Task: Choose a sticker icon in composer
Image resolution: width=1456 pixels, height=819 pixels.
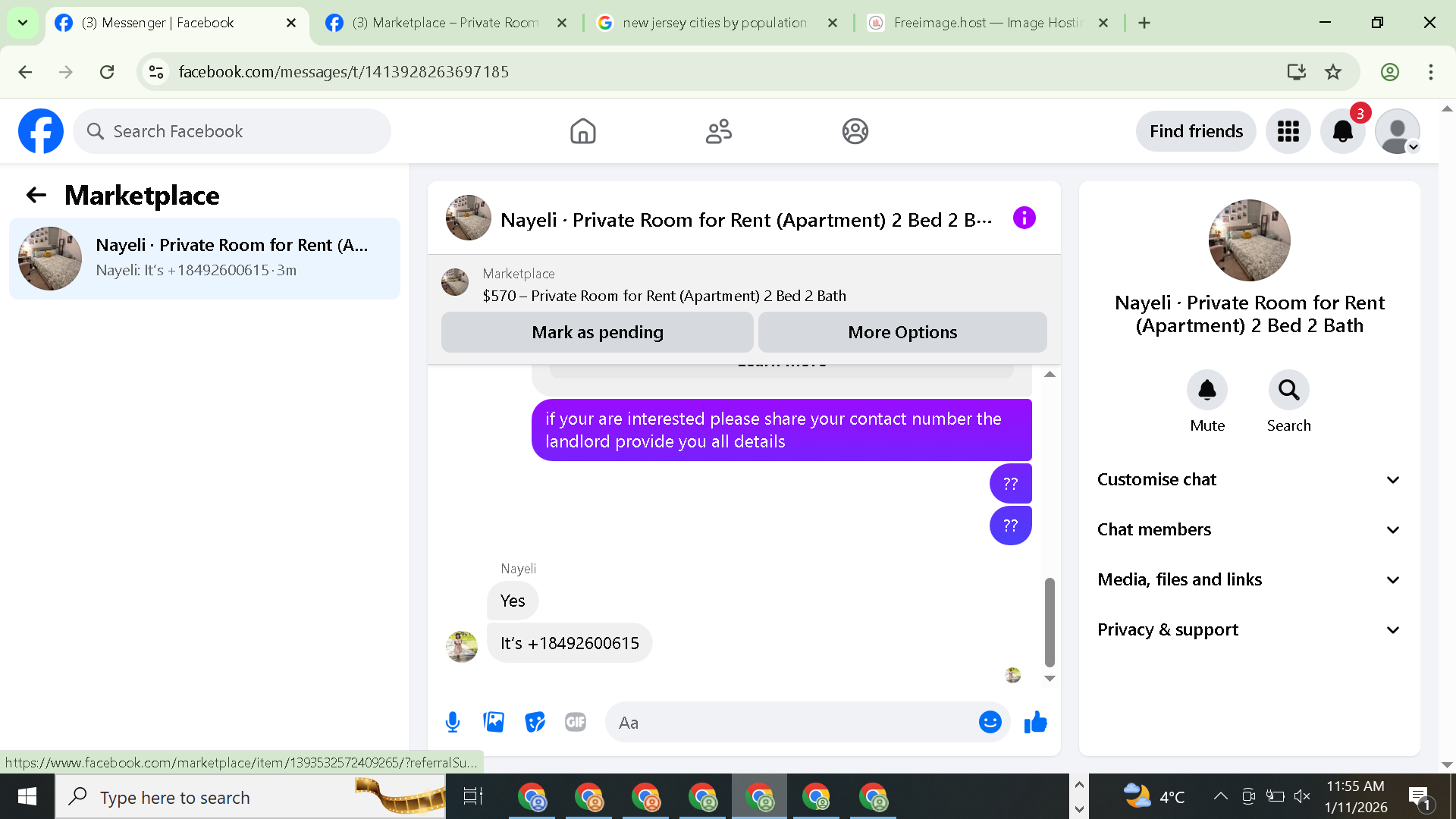Action: point(535,723)
